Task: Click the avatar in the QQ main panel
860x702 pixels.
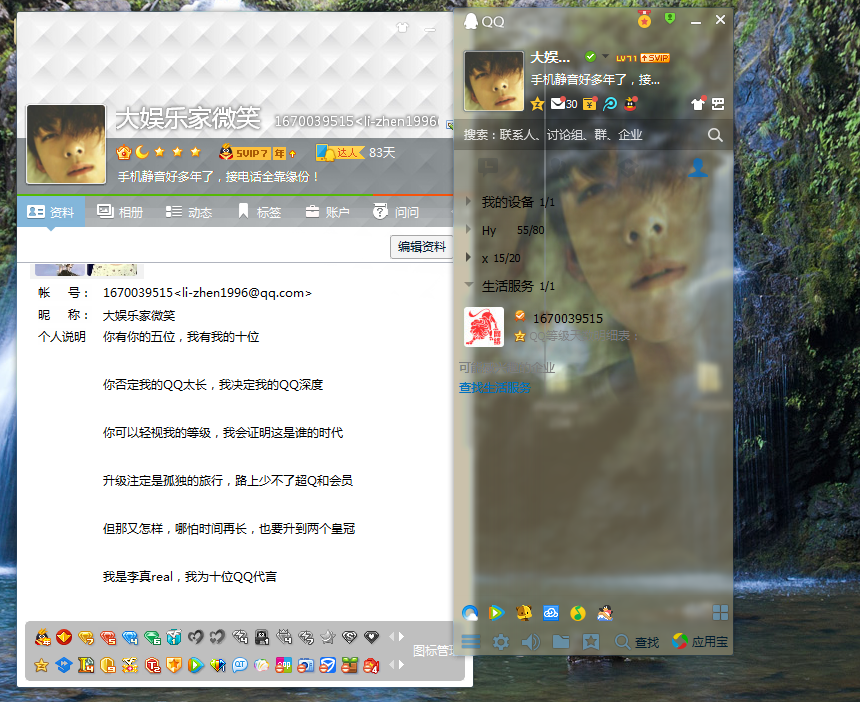Action: tap(494, 81)
